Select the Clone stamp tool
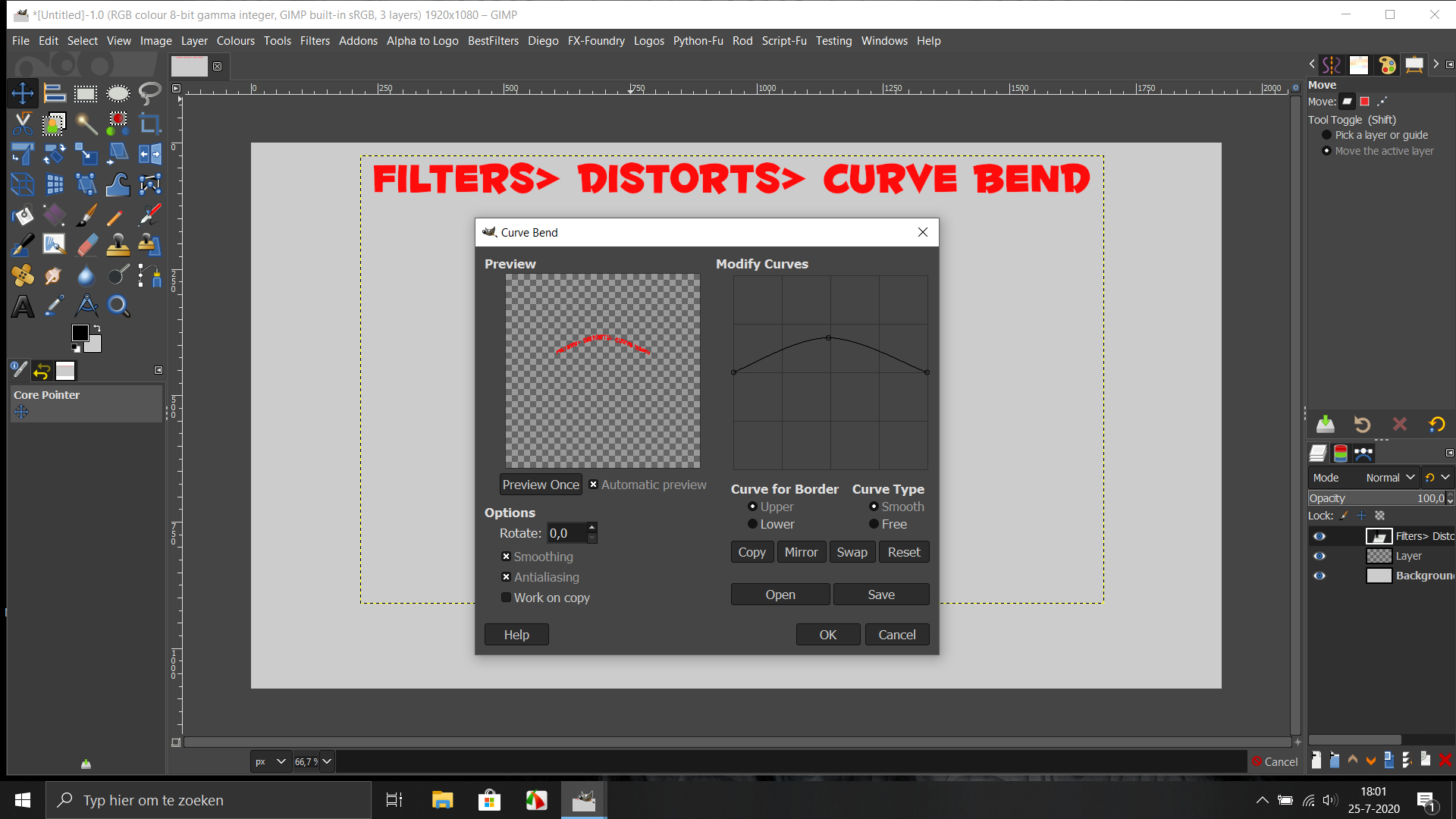The image size is (1456, 819). pyautogui.click(x=118, y=245)
